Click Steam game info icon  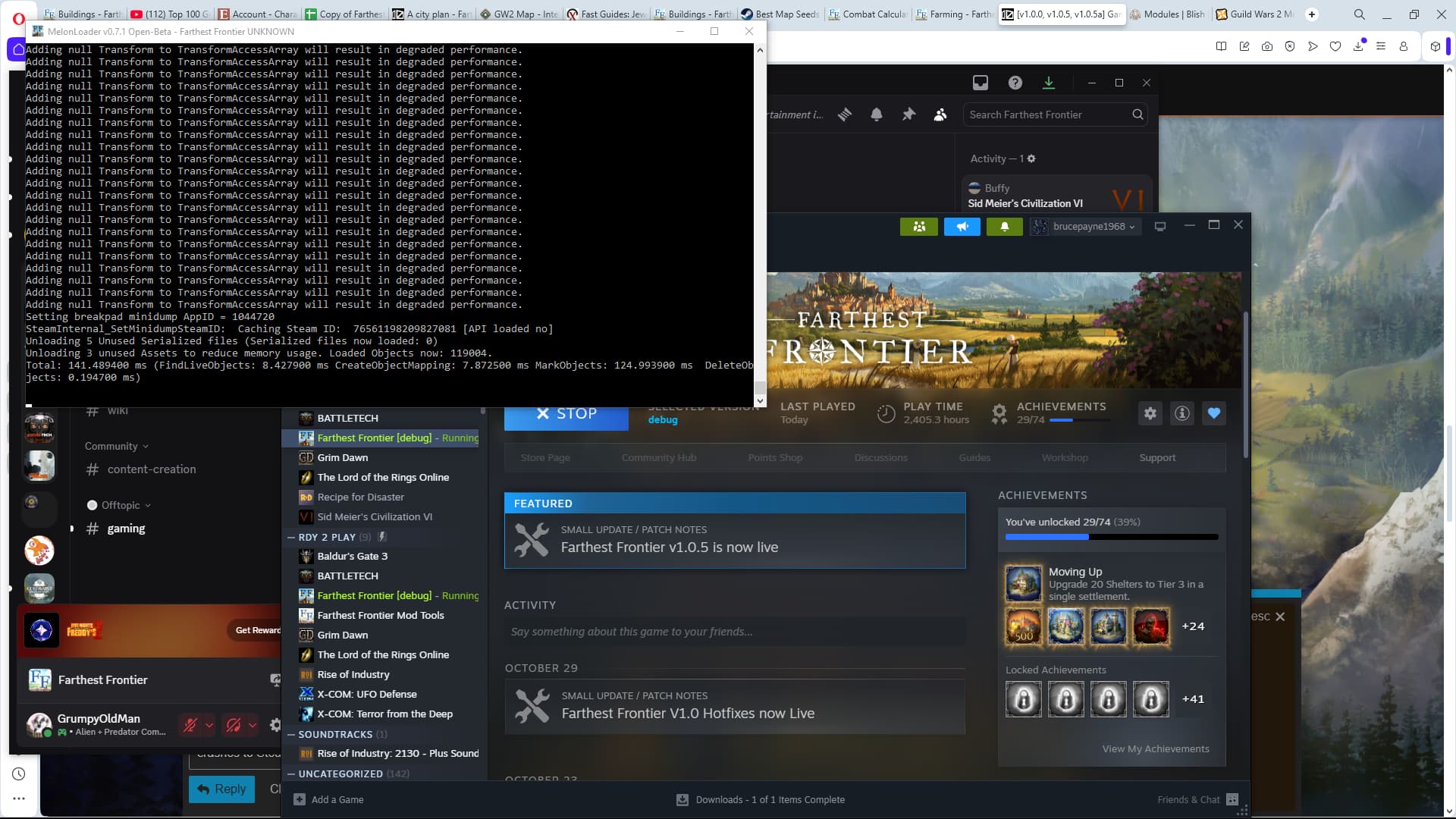coord(1182,413)
